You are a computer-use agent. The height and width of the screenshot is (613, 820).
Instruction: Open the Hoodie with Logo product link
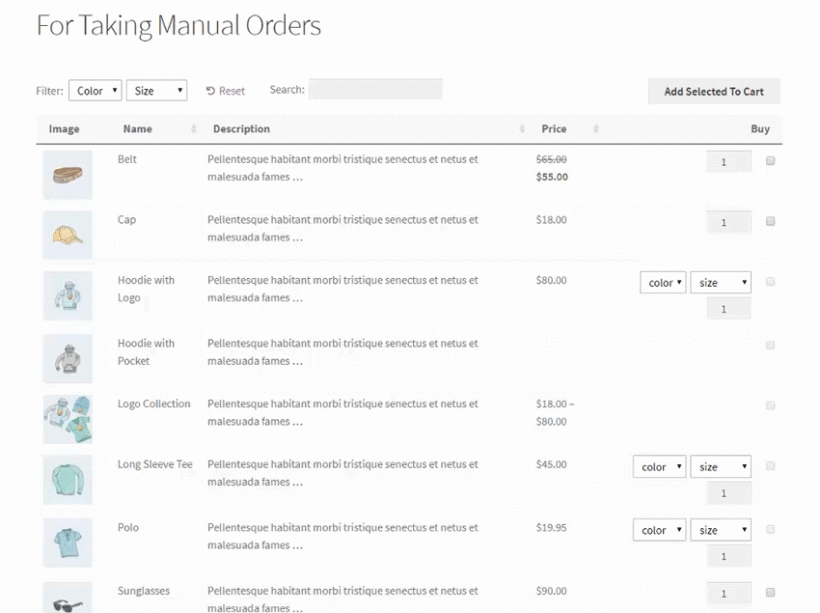145,290
